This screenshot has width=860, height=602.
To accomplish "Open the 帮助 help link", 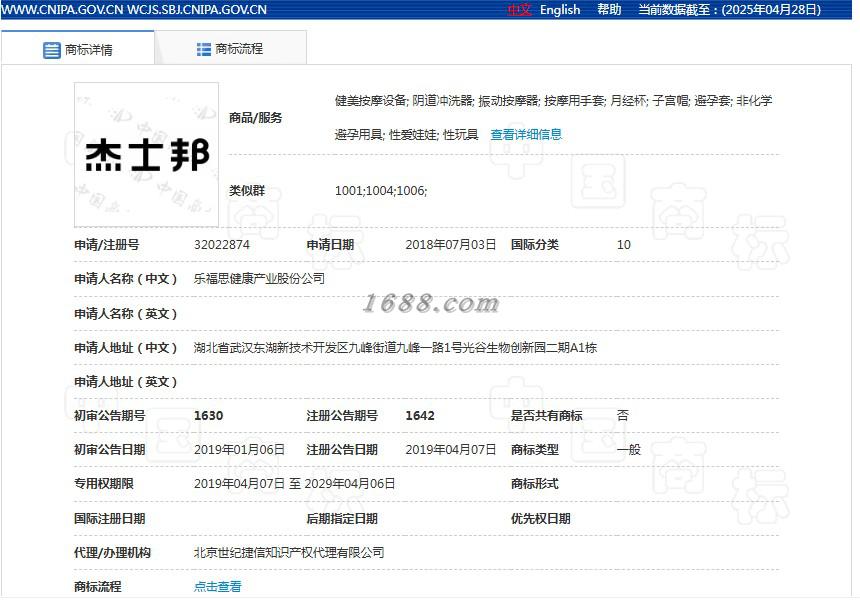I will coord(609,10).
